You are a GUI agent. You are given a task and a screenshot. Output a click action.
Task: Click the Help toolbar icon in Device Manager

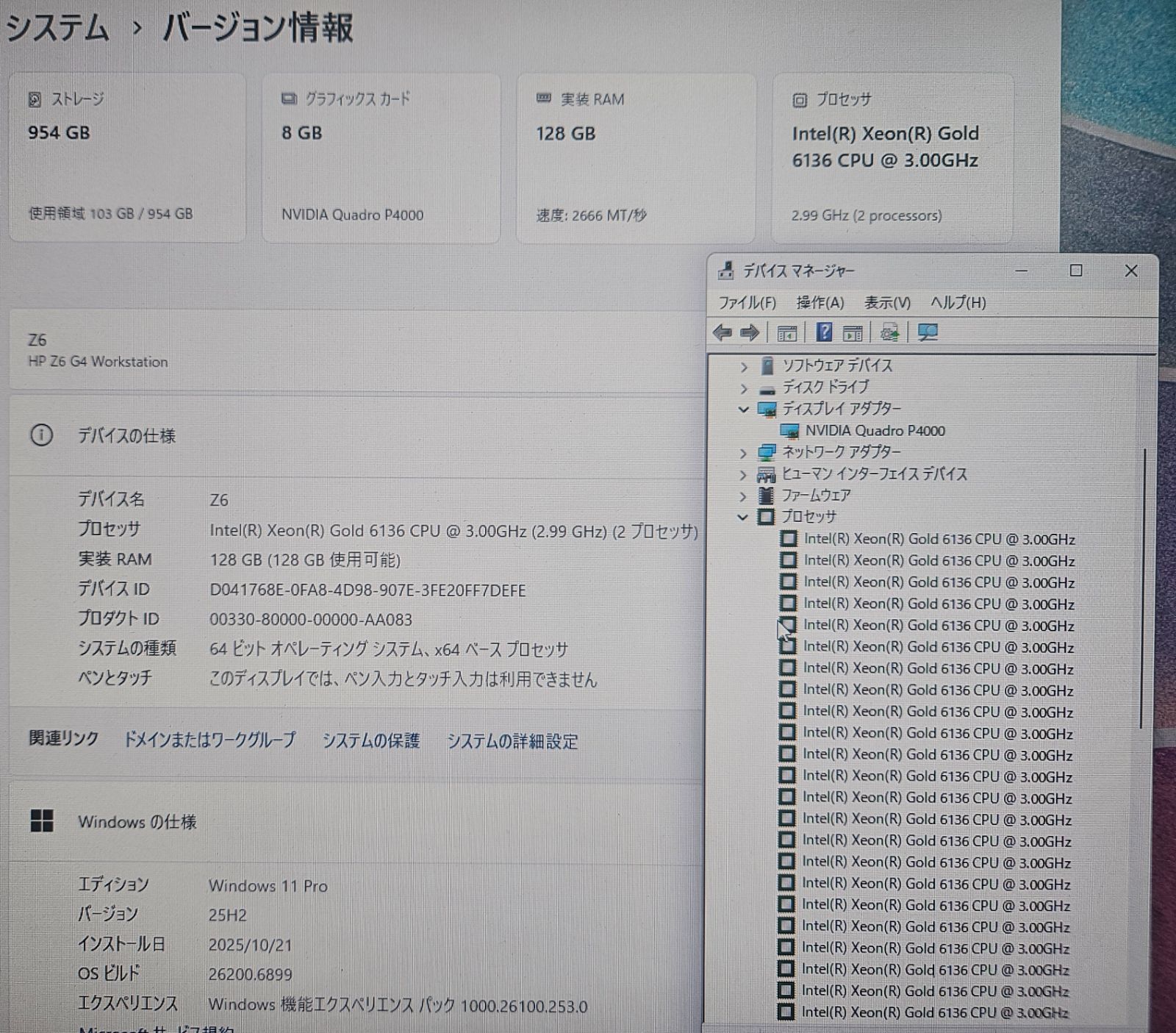pyautogui.click(x=822, y=333)
